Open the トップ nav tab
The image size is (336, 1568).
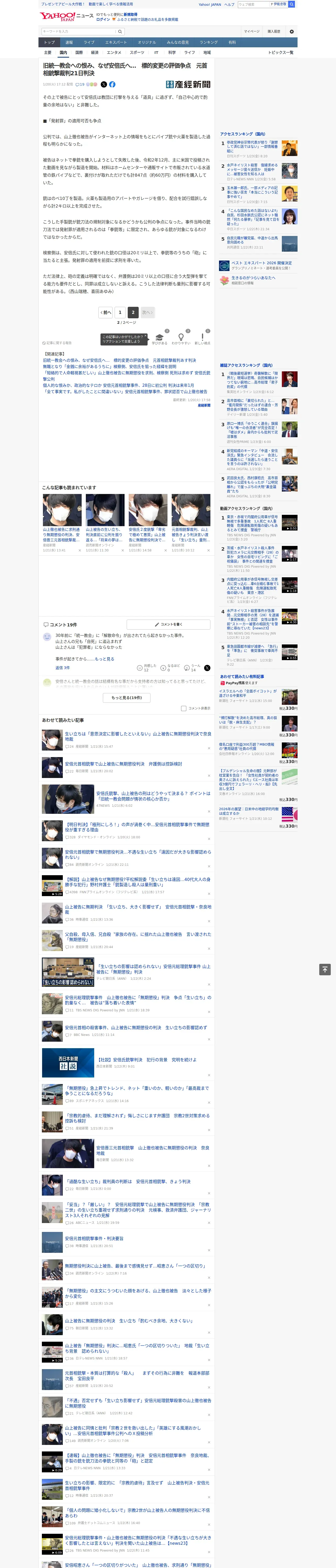click(49, 43)
